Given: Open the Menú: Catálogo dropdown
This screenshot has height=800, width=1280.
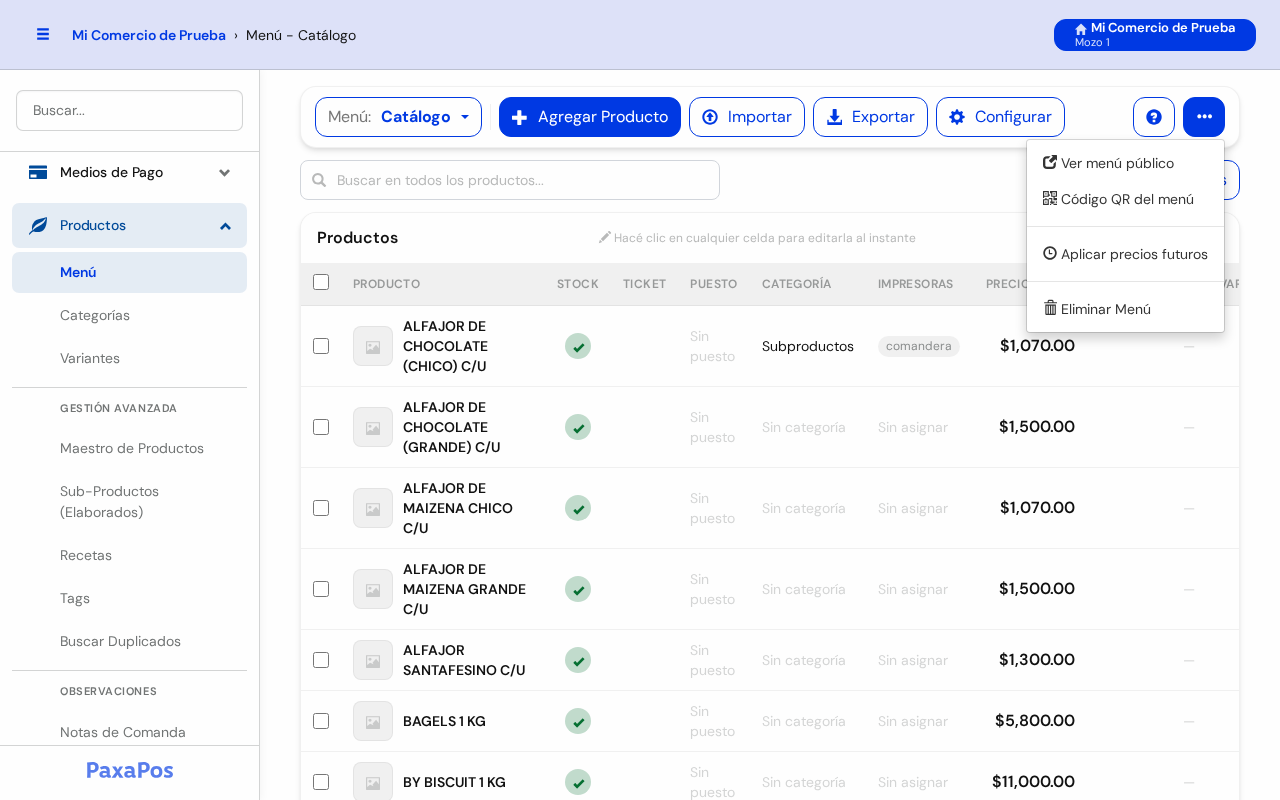Looking at the screenshot, I should 398,117.
